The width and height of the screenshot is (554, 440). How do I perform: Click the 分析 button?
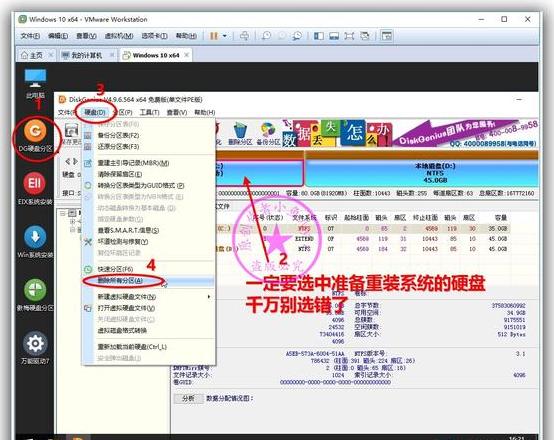188,398
